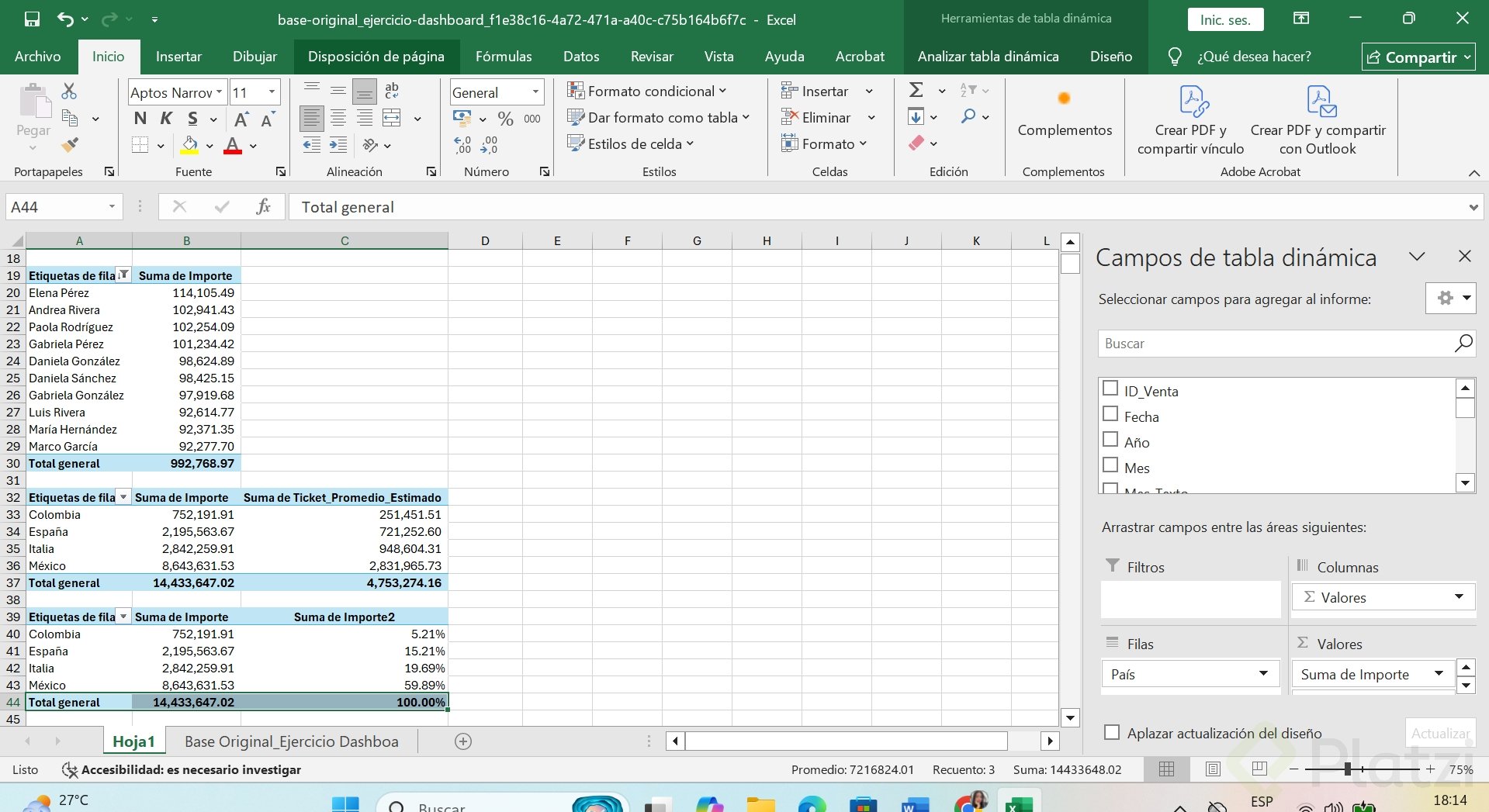Open the Fórmulas ribbon tab

503,57
